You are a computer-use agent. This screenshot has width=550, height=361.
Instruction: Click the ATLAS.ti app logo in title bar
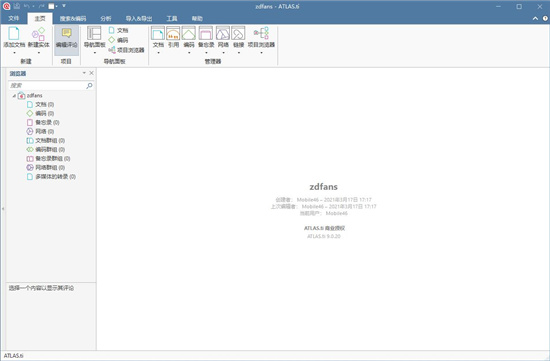click(x=6, y=6)
